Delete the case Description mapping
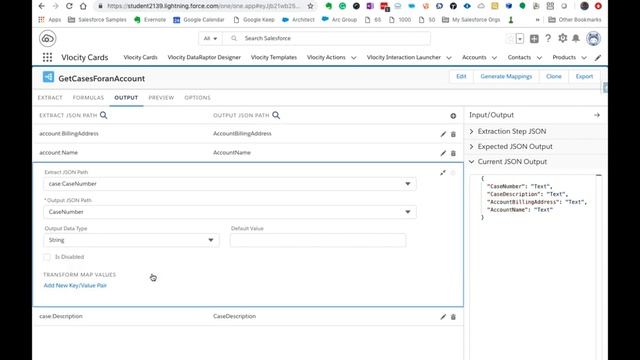The height and width of the screenshot is (360, 640). [453, 317]
